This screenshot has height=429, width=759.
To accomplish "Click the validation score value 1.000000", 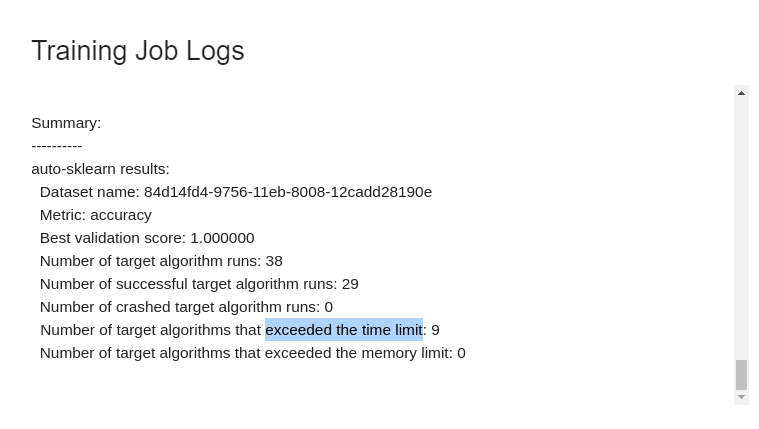I will (222, 238).
